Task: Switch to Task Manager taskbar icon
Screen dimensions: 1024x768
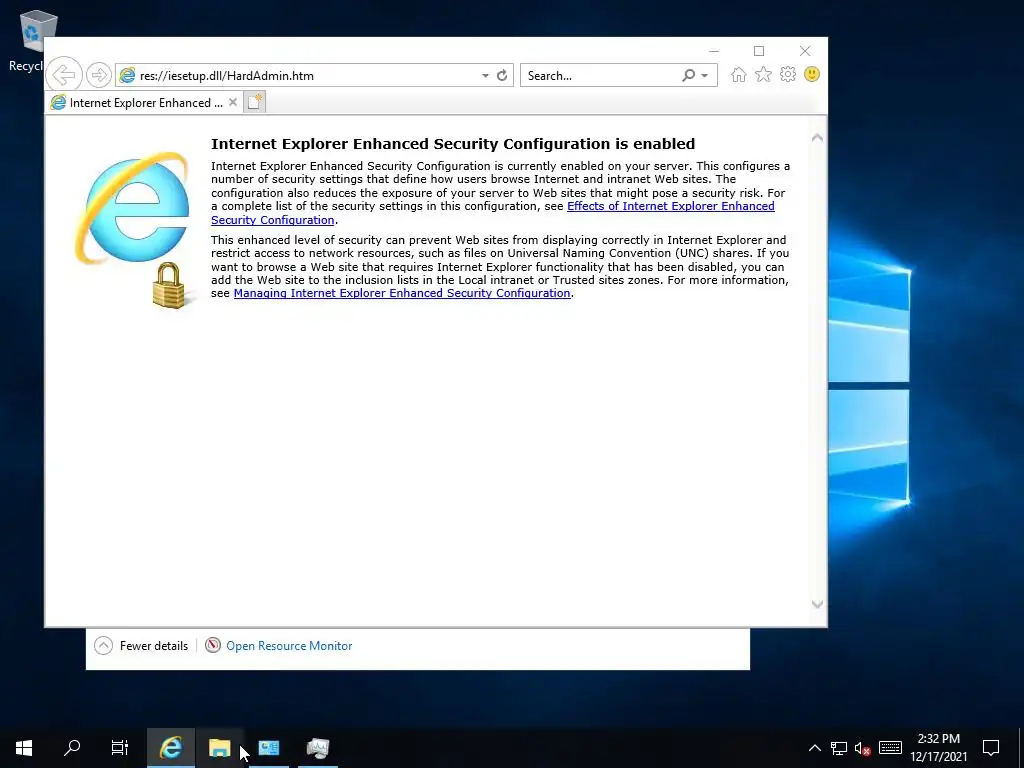Action: [x=318, y=748]
